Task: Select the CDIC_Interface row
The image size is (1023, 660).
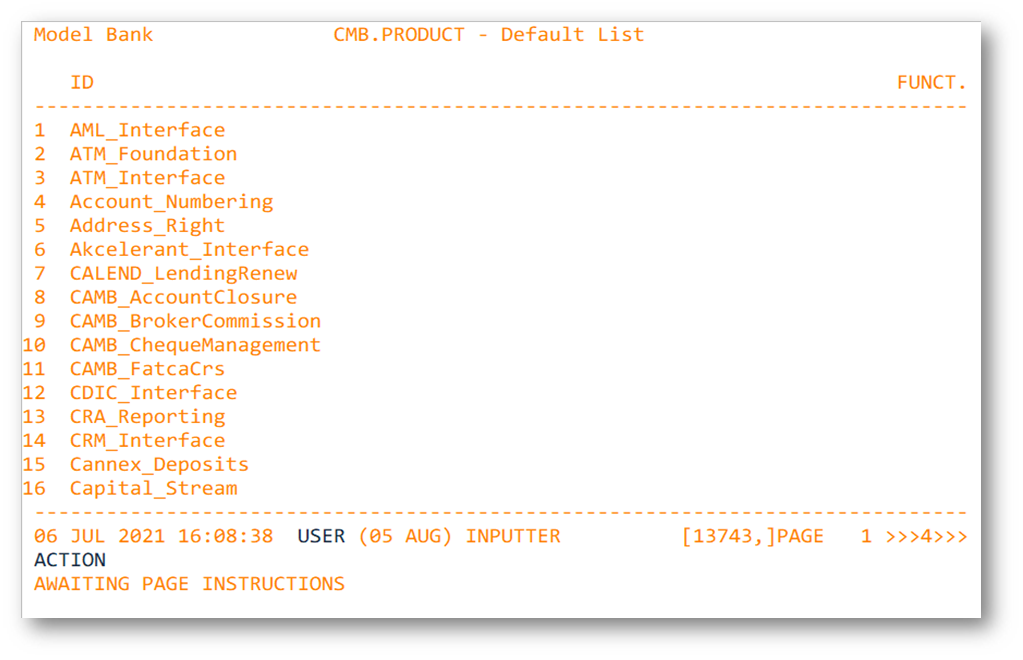Action: 153,393
